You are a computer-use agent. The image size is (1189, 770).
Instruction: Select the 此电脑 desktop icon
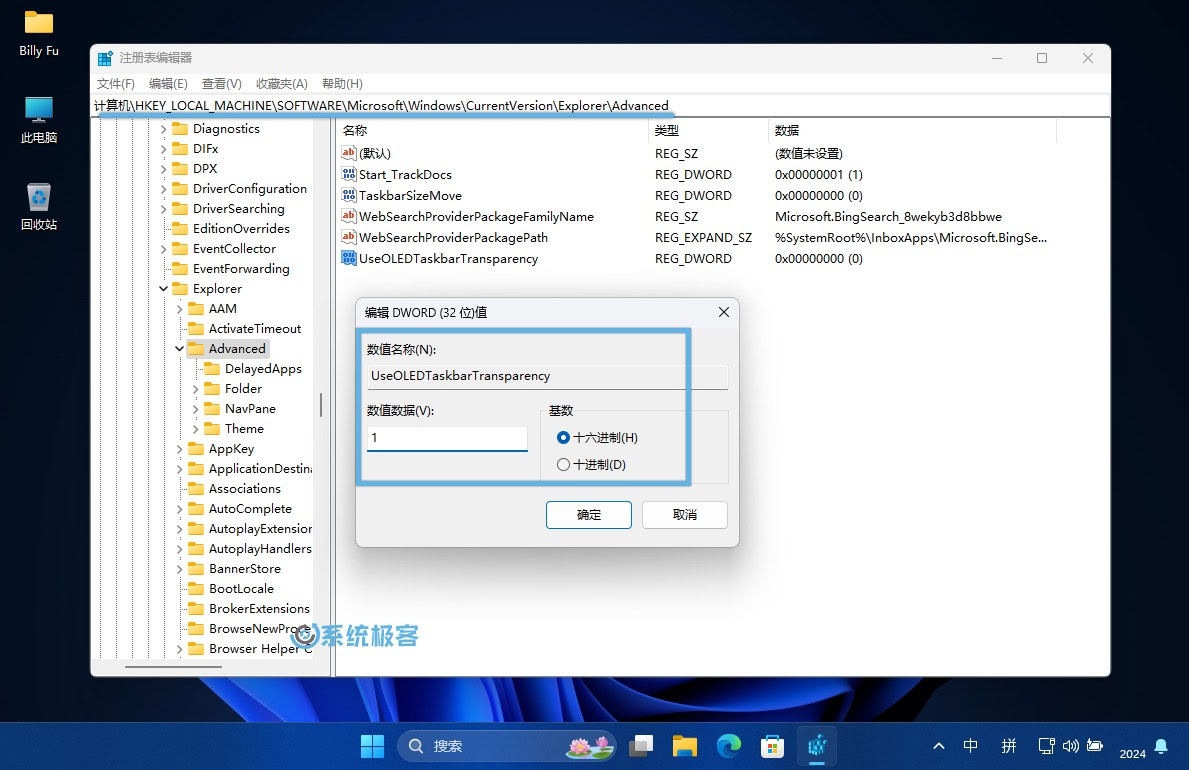click(x=39, y=110)
